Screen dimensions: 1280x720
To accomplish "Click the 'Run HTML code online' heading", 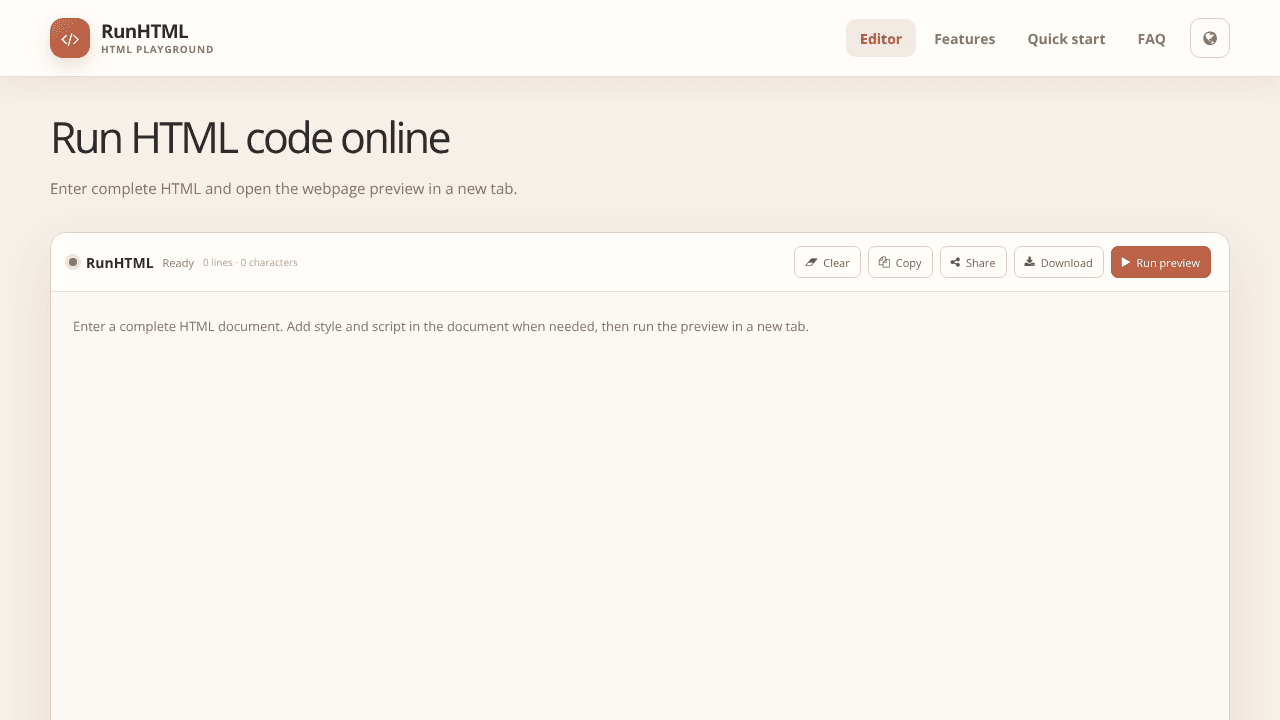I will click(250, 138).
